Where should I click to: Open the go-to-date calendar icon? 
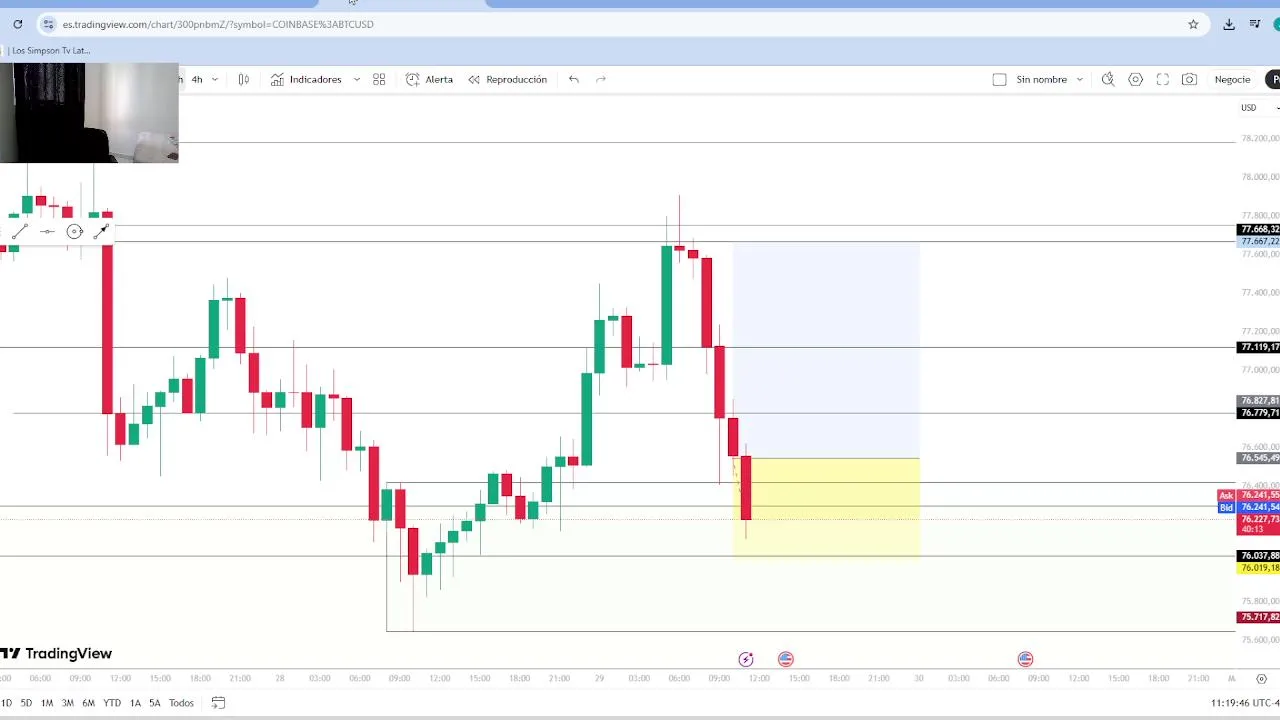coord(218,703)
